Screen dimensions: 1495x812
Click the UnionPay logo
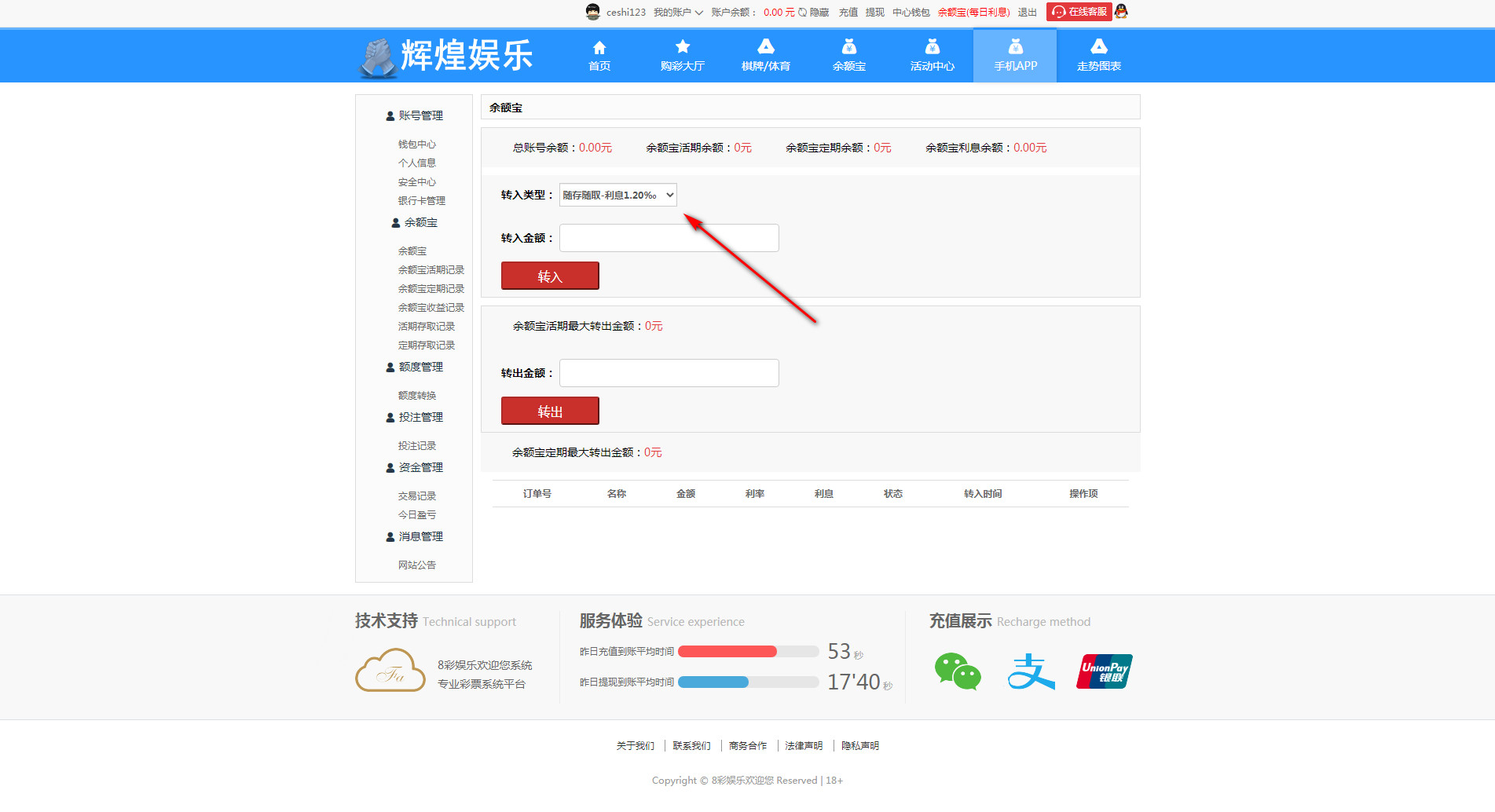click(x=1104, y=671)
